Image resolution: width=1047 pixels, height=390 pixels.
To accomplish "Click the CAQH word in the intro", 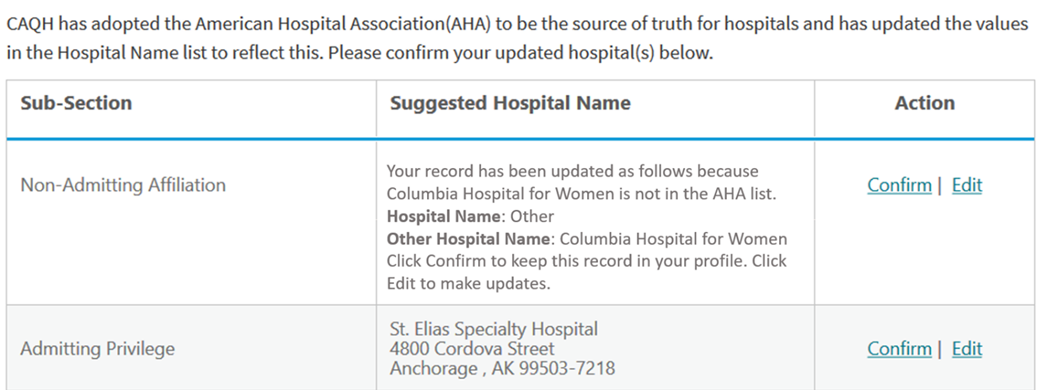I will 31,25.
